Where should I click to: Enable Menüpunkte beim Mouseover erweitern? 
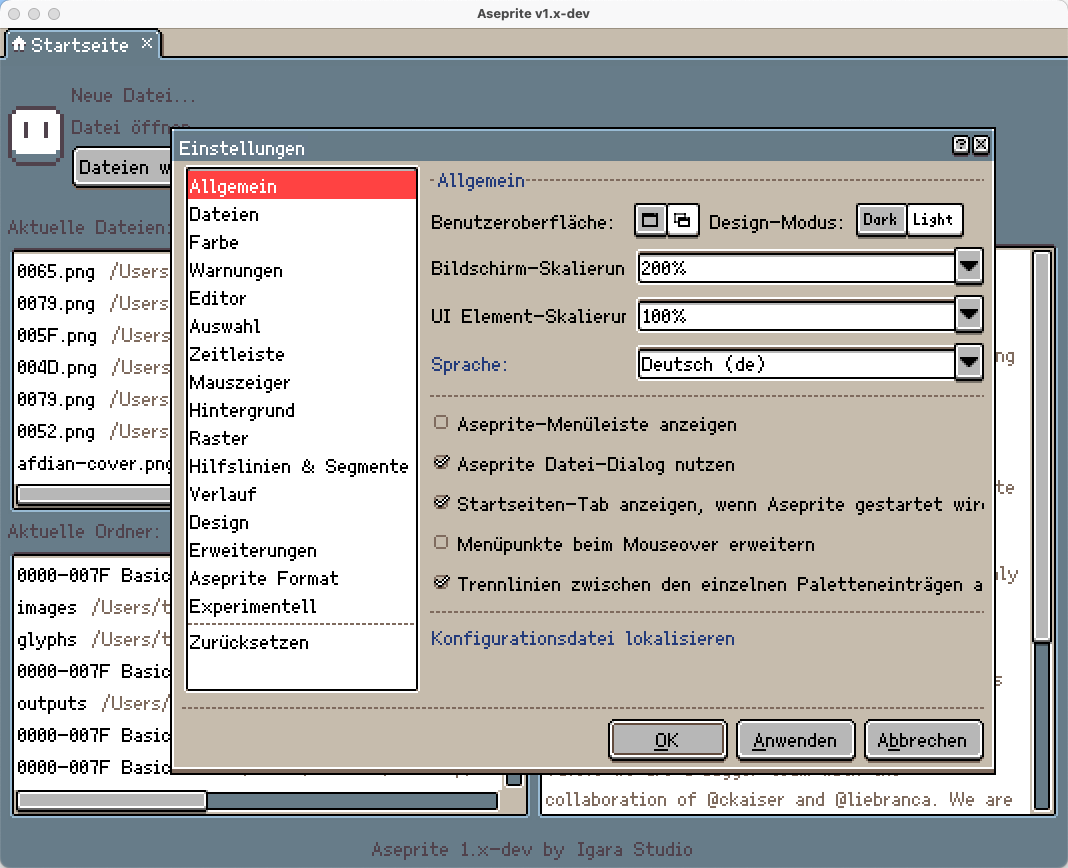(x=441, y=543)
